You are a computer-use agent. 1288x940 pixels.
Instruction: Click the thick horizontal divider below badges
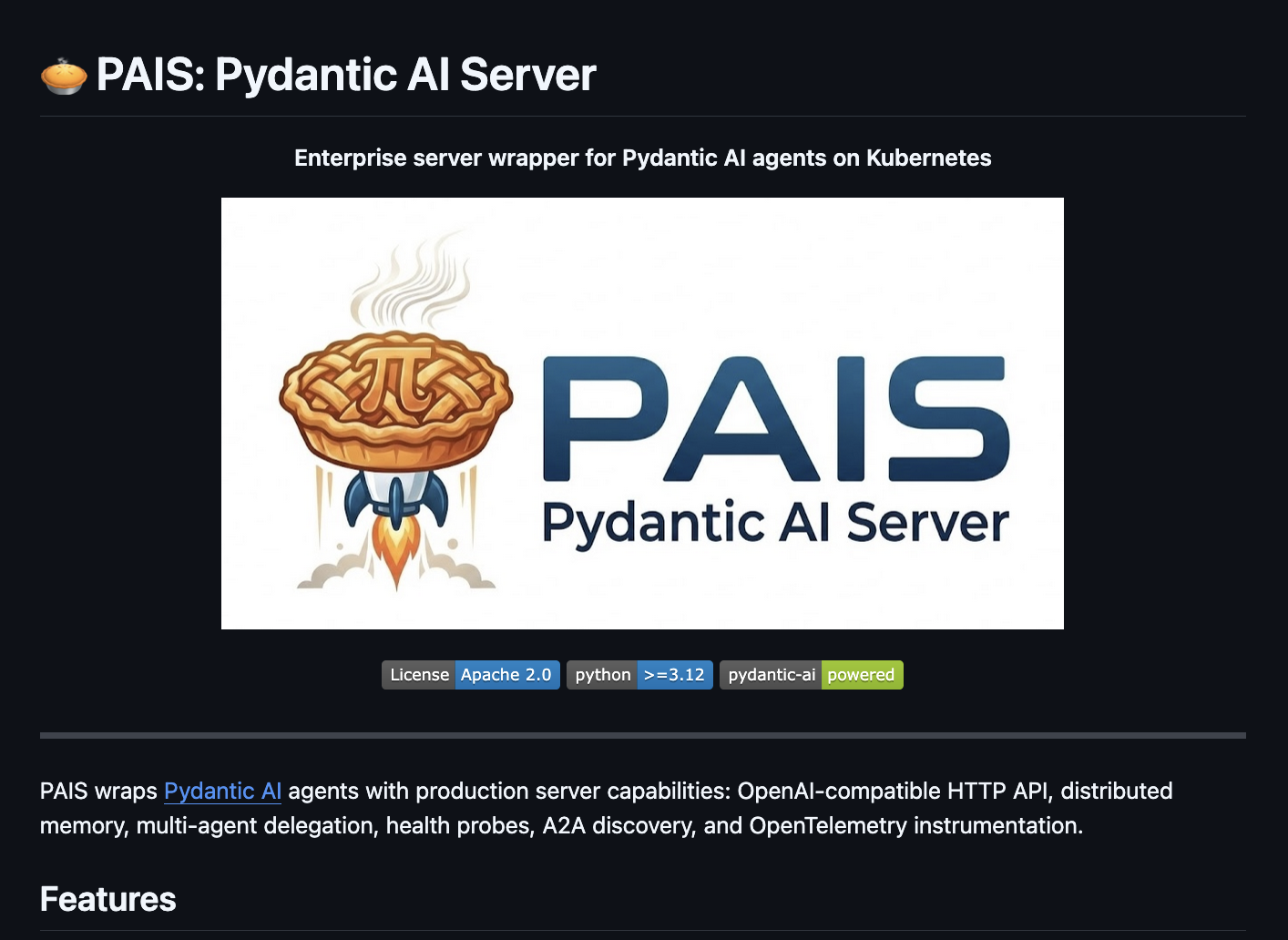[642, 735]
